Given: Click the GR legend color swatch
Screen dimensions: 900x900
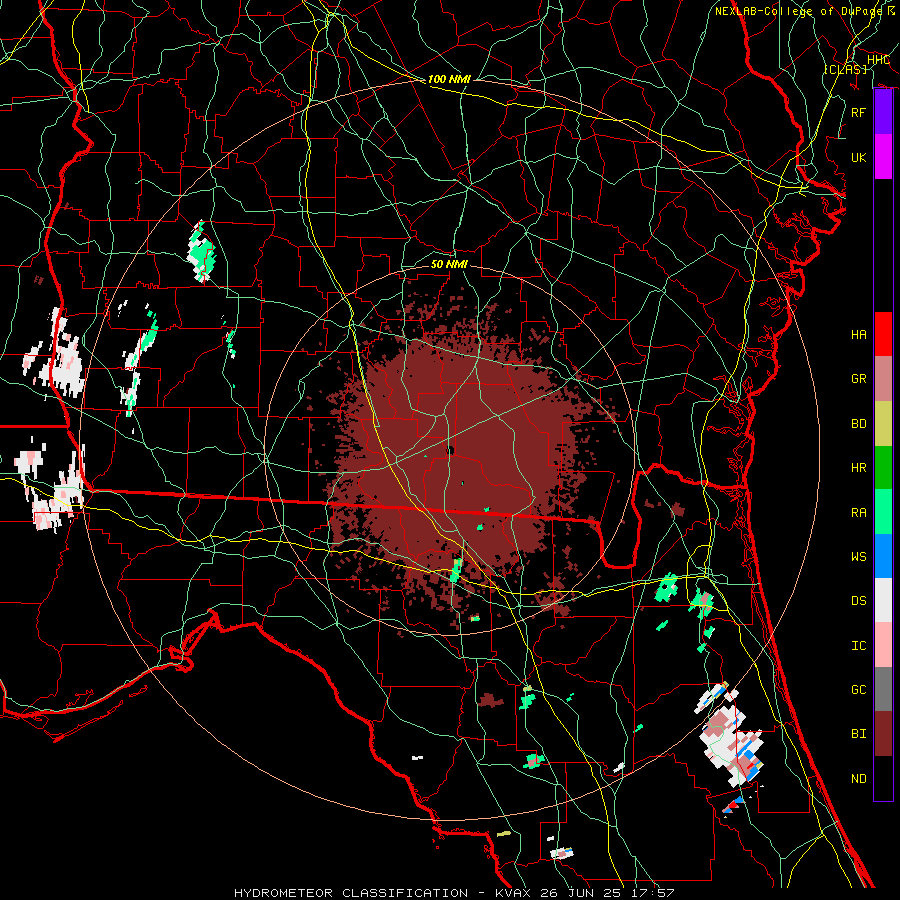Looking at the screenshot, I should click(883, 379).
